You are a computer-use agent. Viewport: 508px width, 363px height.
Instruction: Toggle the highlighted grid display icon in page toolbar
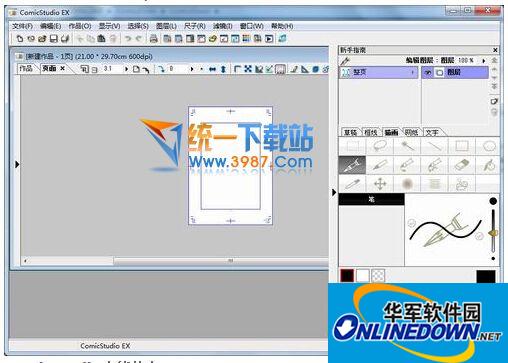(280, 69)
